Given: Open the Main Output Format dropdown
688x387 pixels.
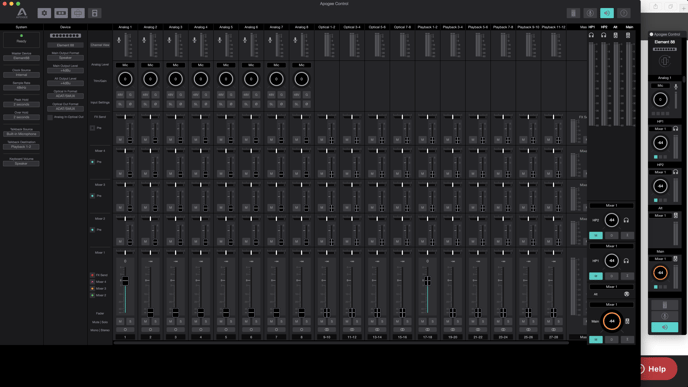Looking at the screenshot, I should pos(65,58).
